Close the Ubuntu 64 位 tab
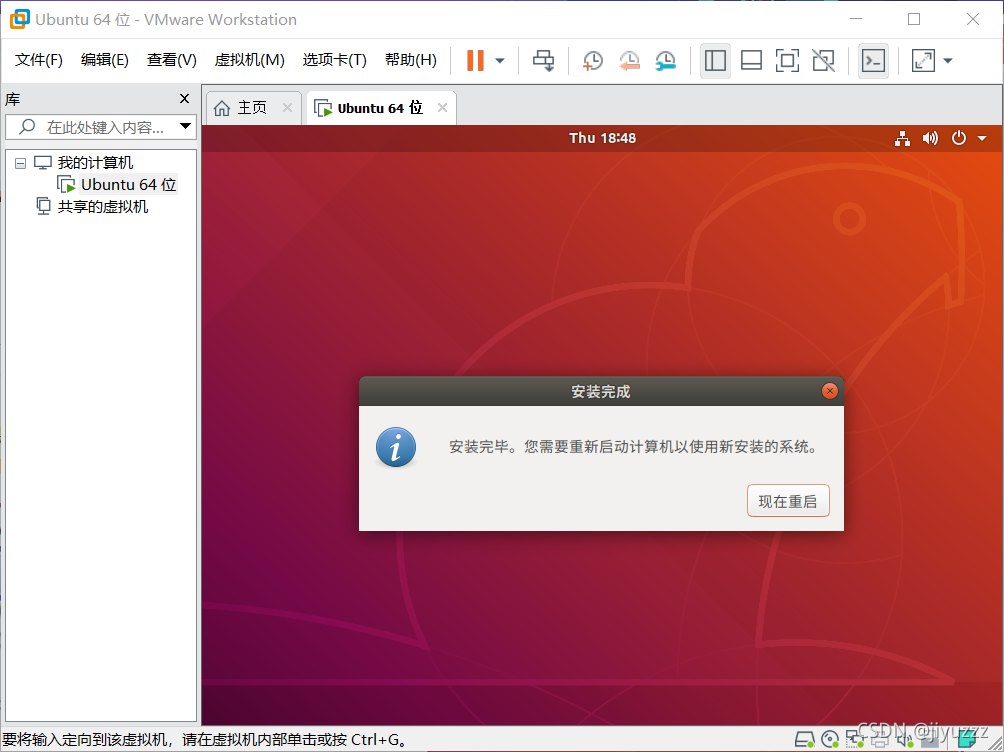This screenshot has height=752, width=1004. pyautogui.click(x=442, y=108)
